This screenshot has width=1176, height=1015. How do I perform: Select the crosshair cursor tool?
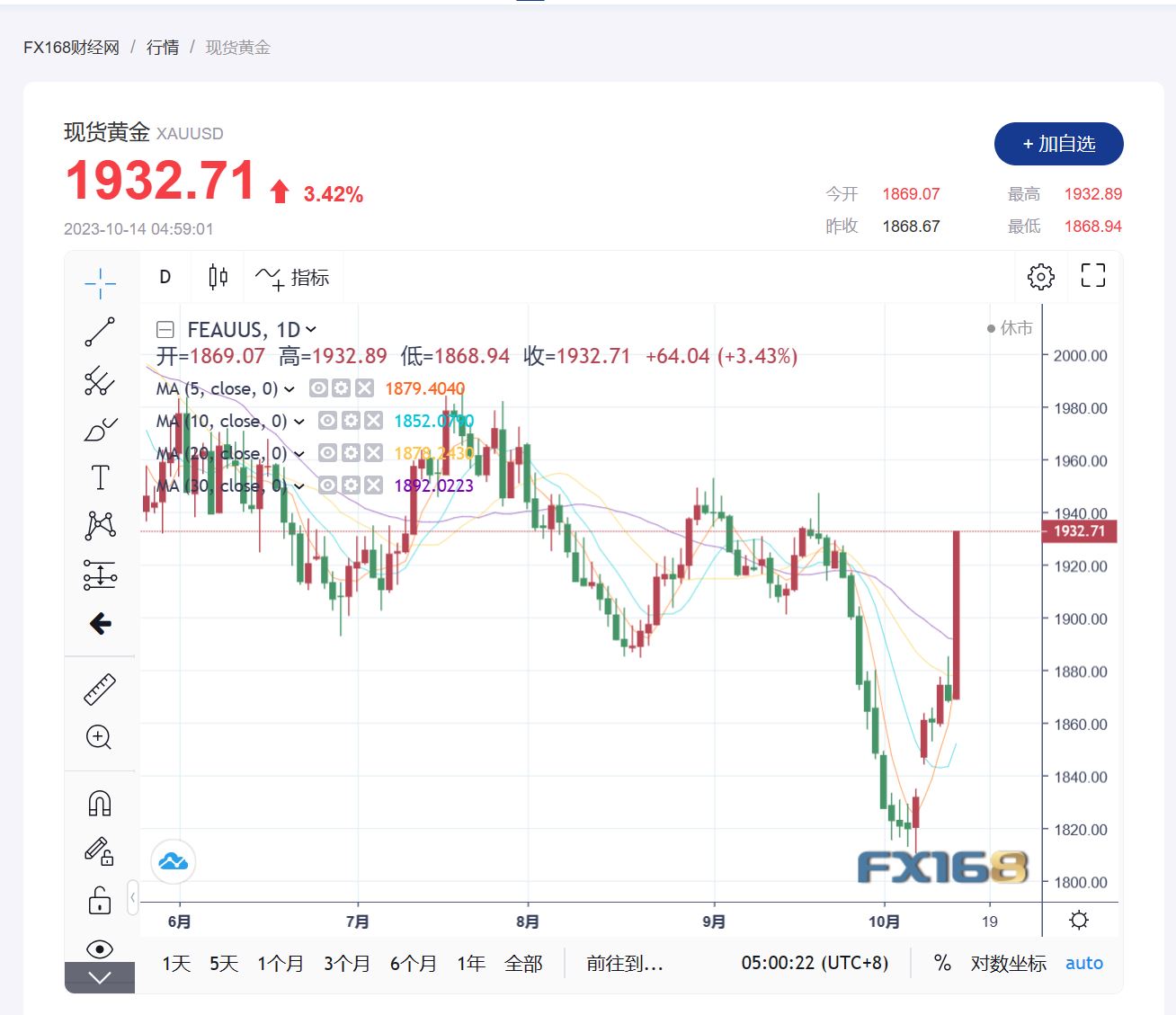click(x=100, y=281)
